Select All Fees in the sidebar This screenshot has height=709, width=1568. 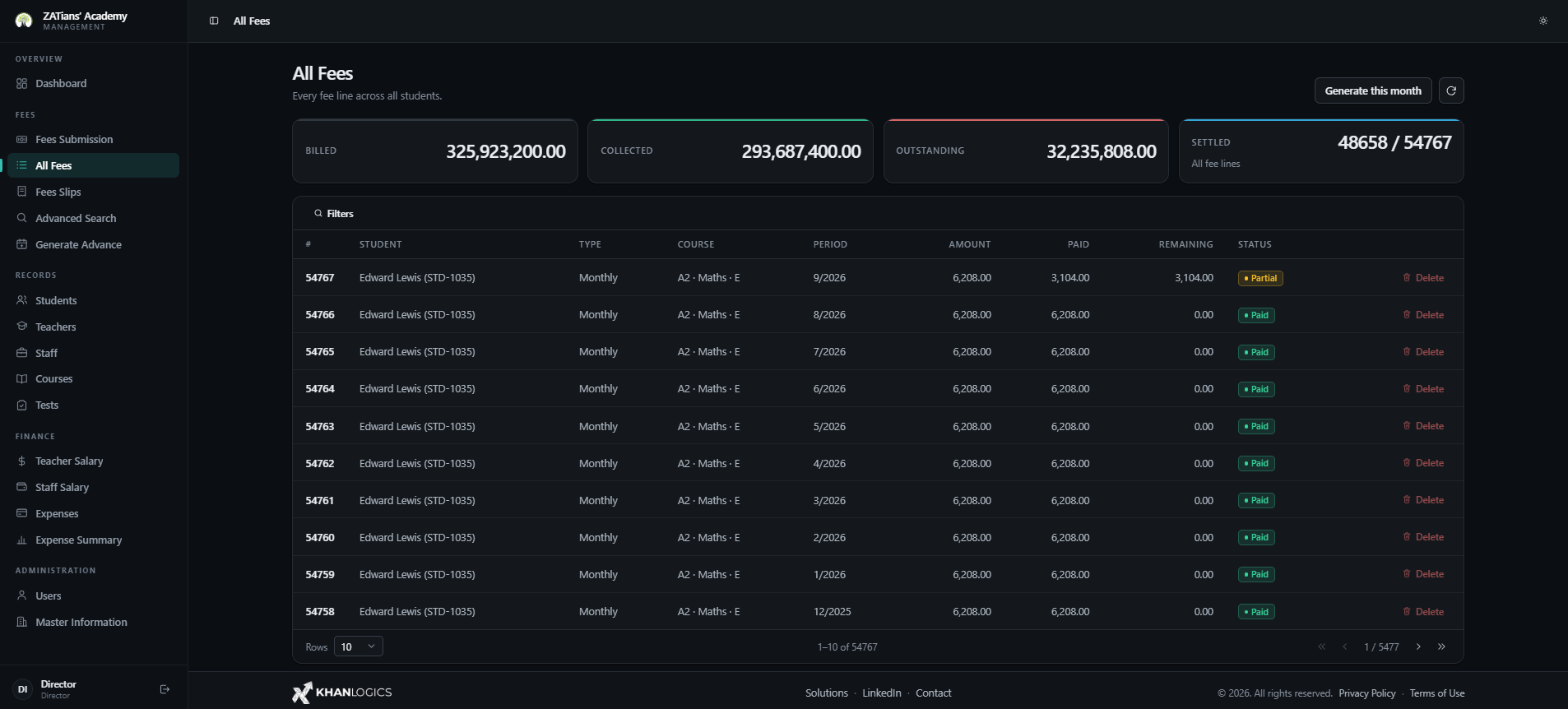point(93,165)
